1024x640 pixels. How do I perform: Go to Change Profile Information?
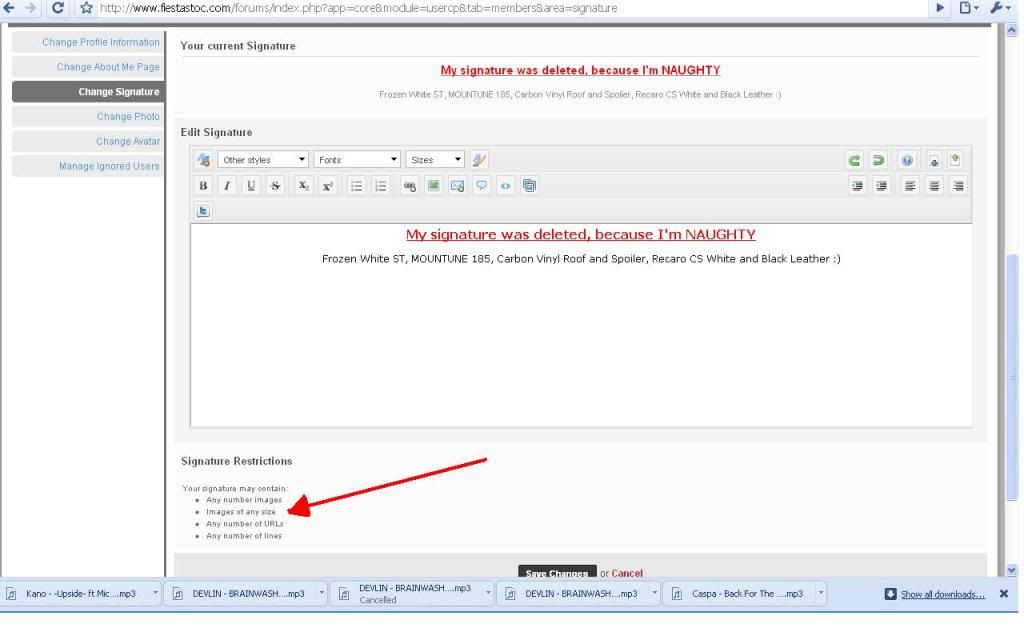[100, 42]
